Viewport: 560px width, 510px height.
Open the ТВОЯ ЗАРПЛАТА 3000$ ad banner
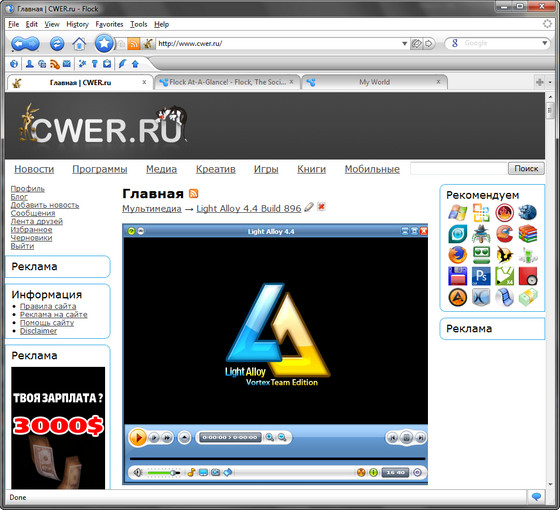point(58,428)
